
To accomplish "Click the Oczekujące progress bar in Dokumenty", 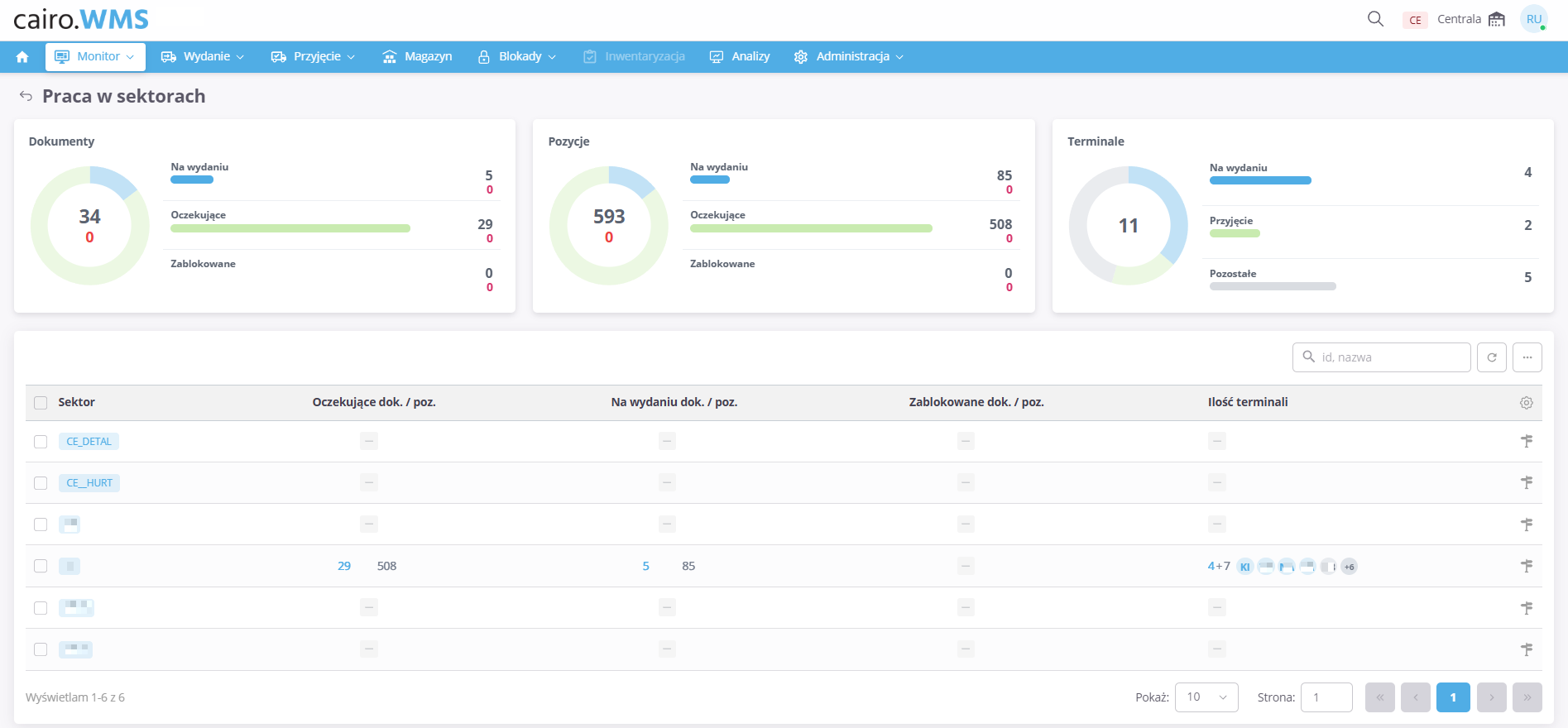I will pyautogui.click(x=290, y=228).
